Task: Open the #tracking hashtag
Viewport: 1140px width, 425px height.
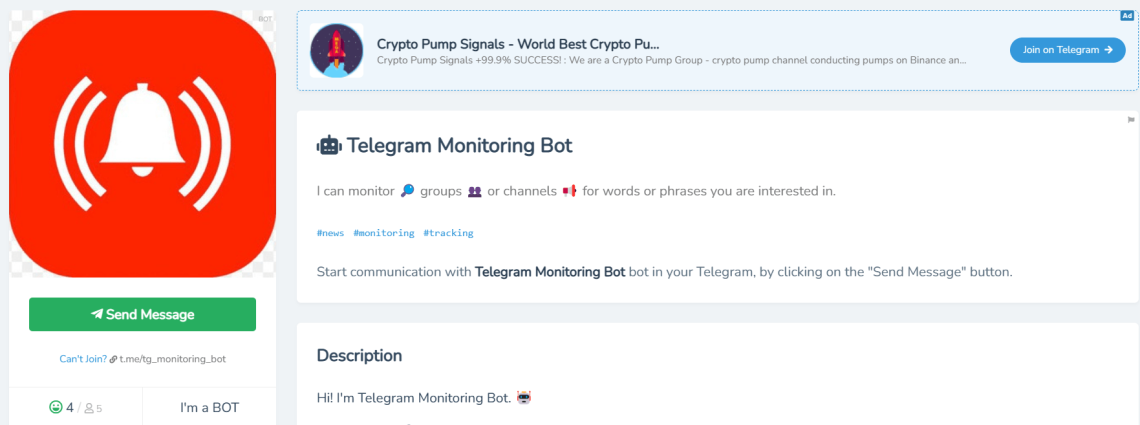Action: (x=448, y=233)
